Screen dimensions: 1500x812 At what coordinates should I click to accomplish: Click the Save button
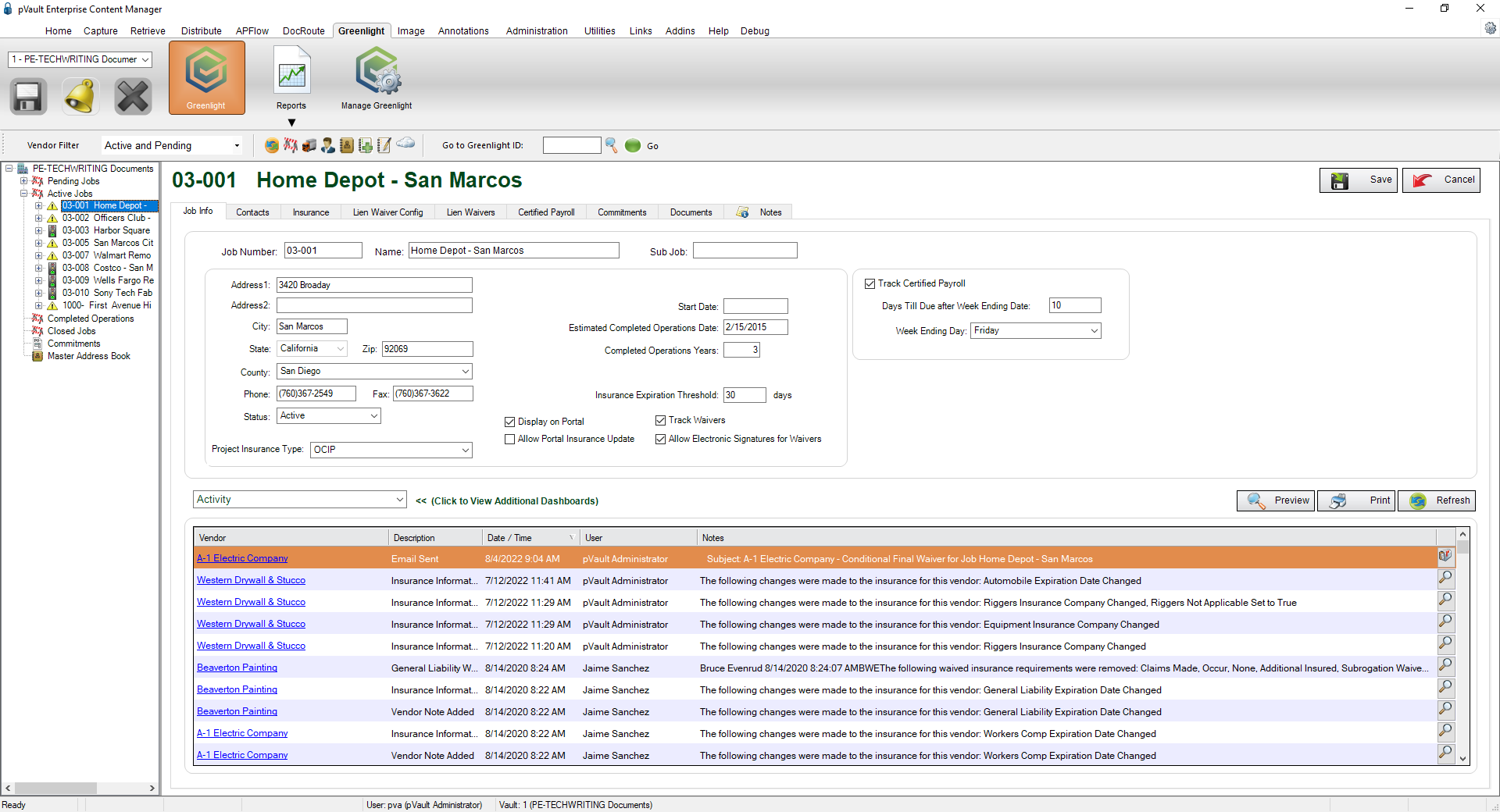(1359, 180)
